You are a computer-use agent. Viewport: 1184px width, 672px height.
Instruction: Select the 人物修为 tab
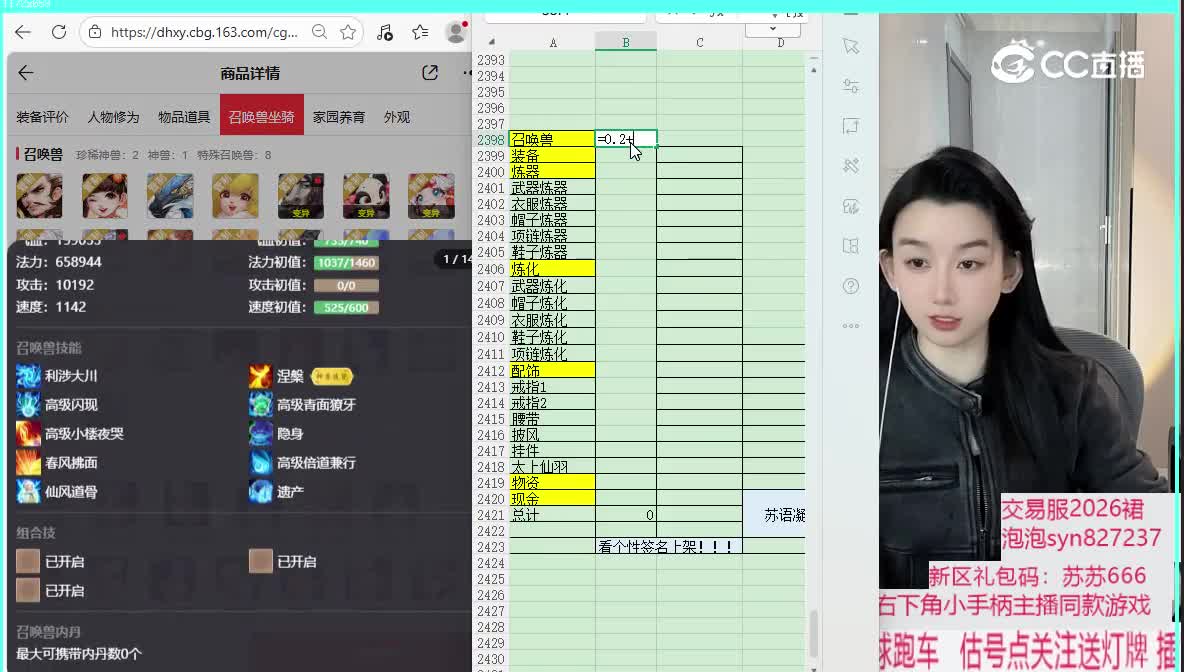tap(113, 117)
